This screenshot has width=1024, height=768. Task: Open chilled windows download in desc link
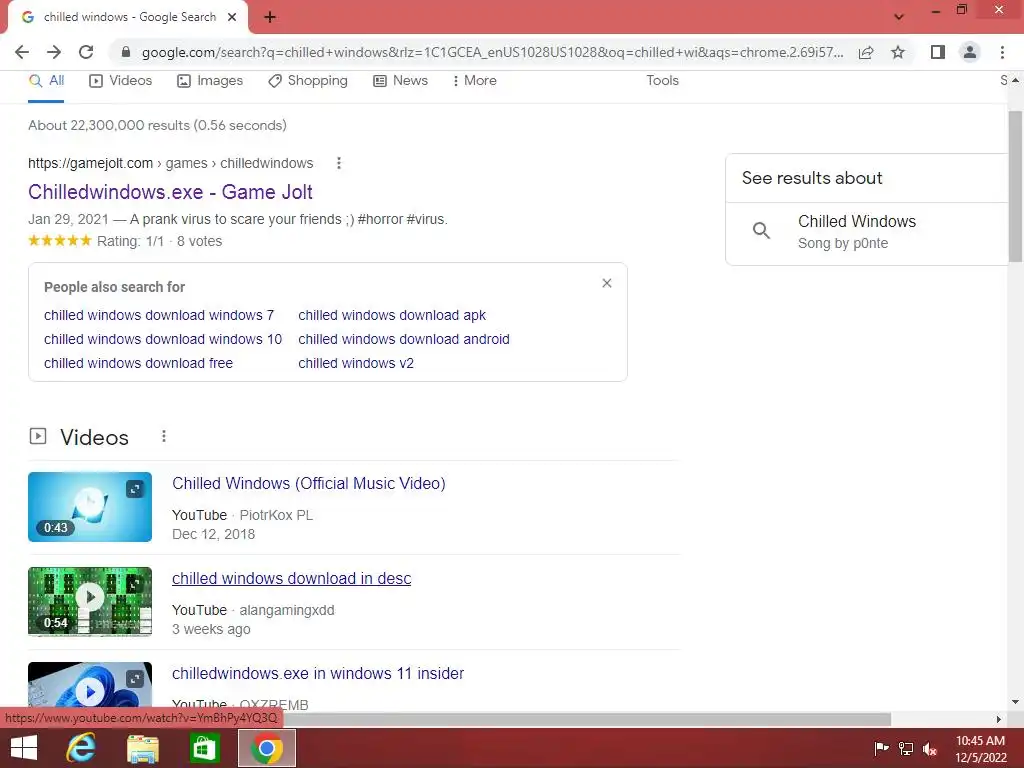291,579
